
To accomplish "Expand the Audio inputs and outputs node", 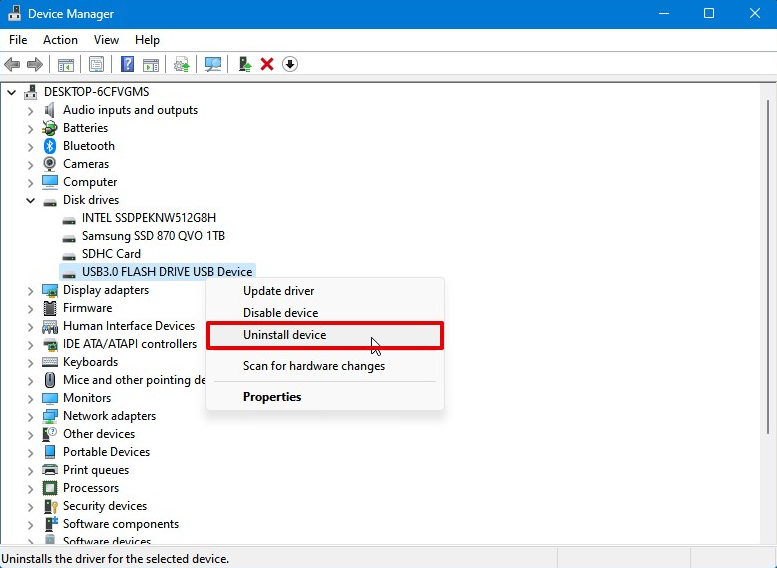I will click(x=30, y=110).
